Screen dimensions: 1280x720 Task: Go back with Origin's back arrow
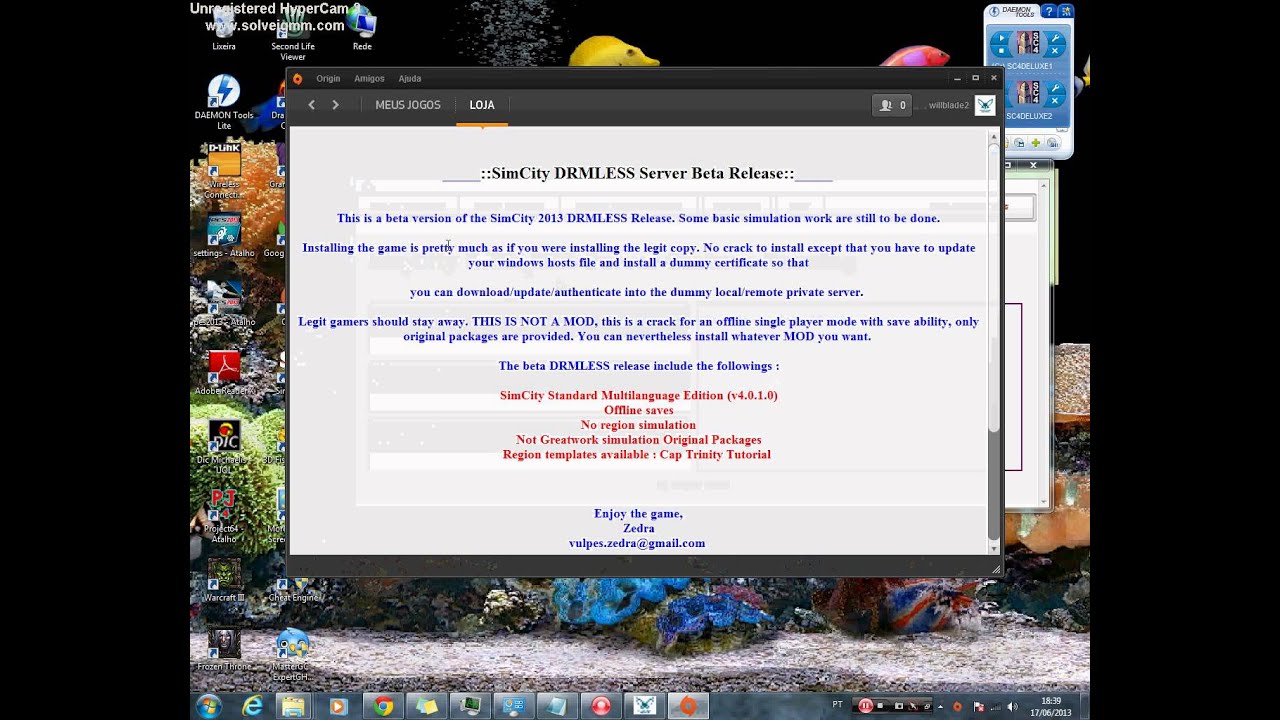312,105
